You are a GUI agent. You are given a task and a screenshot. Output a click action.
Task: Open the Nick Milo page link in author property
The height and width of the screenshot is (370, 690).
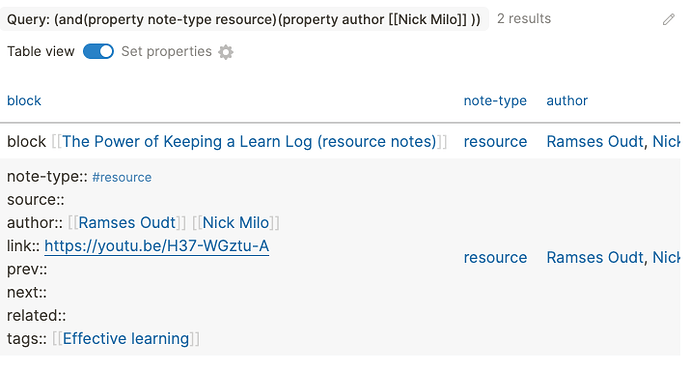coord(235,223)
